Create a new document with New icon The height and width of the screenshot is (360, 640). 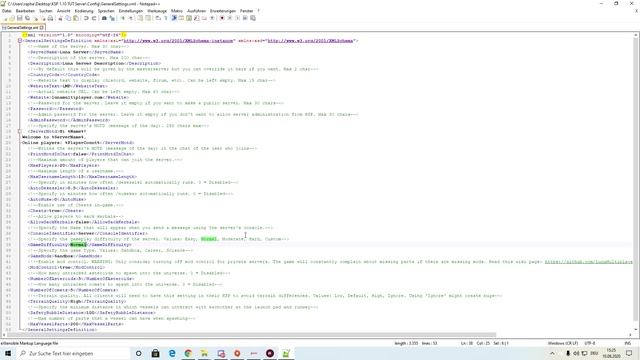(x=4, y=18)
